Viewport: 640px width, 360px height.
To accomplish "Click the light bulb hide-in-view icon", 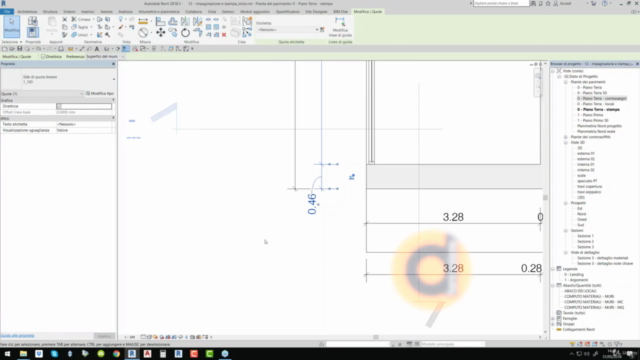I will [120, 19].
